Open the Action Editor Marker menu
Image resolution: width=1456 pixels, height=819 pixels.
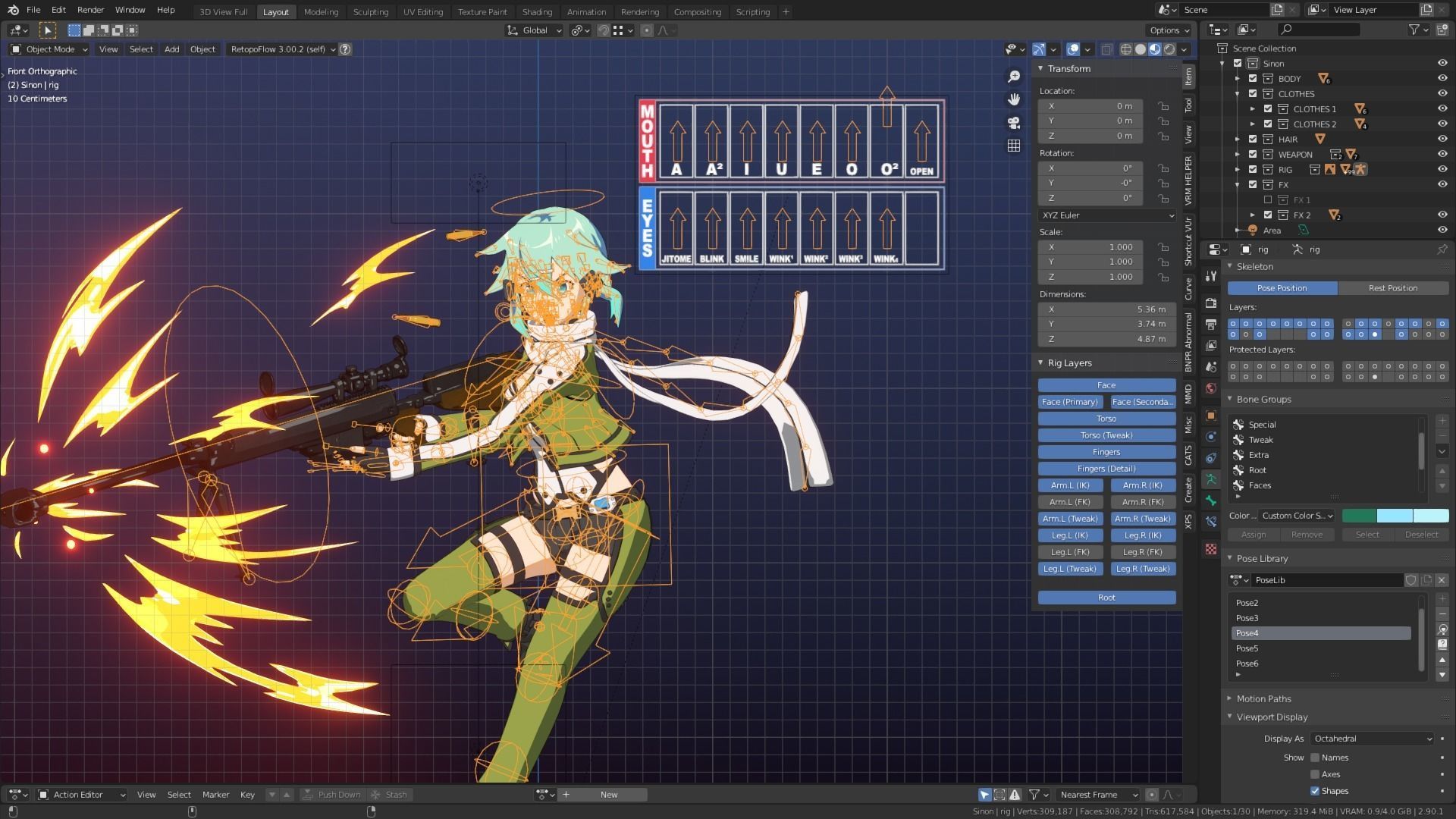(215, 795)
